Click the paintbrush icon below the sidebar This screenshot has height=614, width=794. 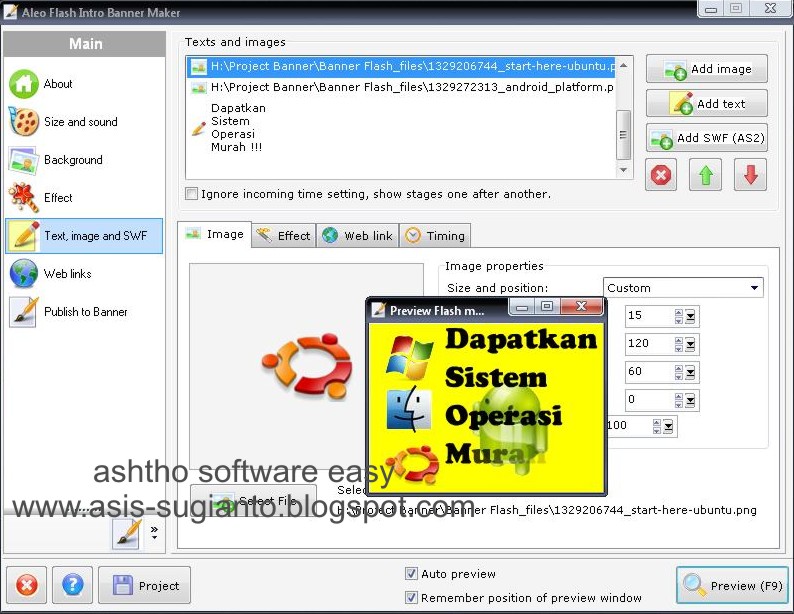[x=127, y=533]
